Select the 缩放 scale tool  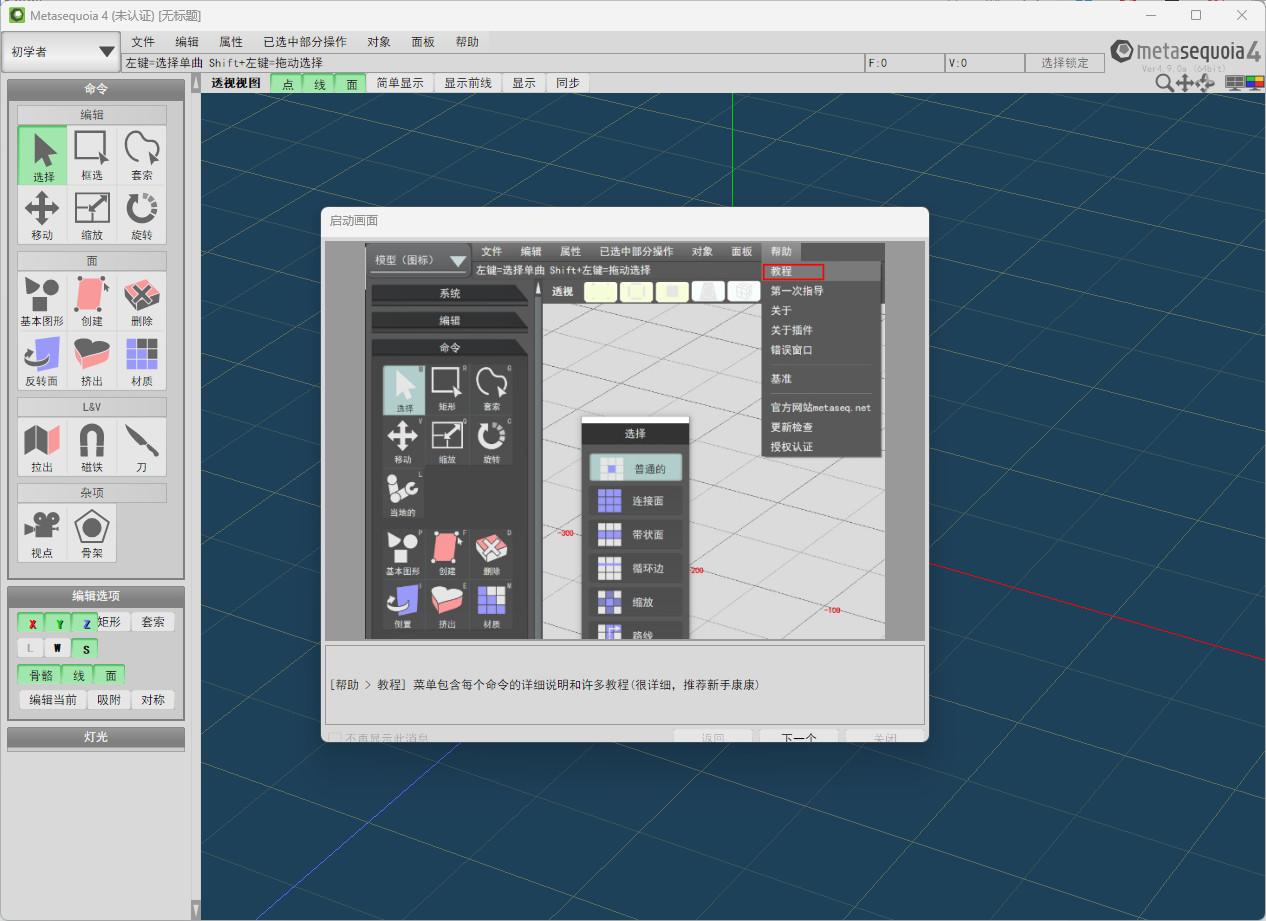point(92,215)
